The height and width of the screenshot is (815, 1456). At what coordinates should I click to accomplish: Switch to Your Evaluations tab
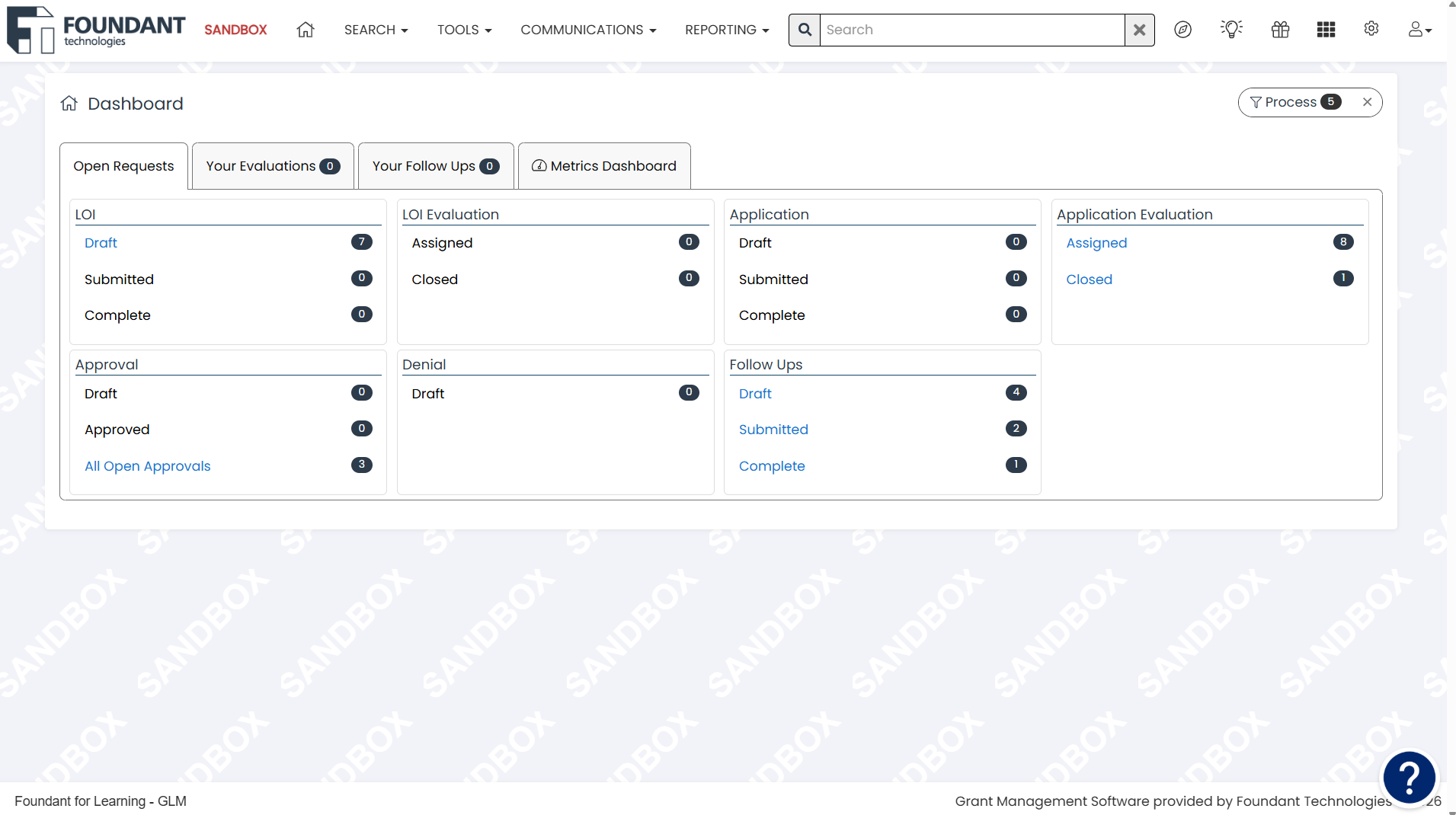tap(273, 166)
